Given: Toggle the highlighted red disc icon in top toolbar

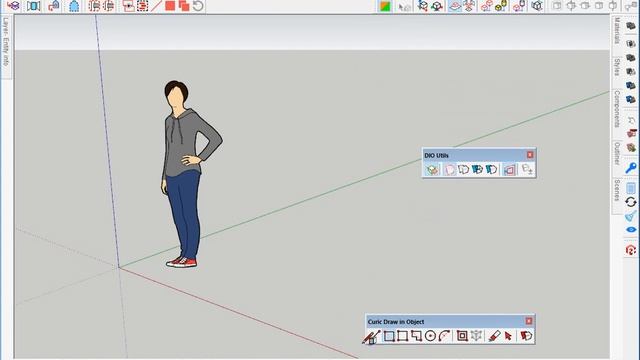Looking at the screenshot, I should 455,6.
